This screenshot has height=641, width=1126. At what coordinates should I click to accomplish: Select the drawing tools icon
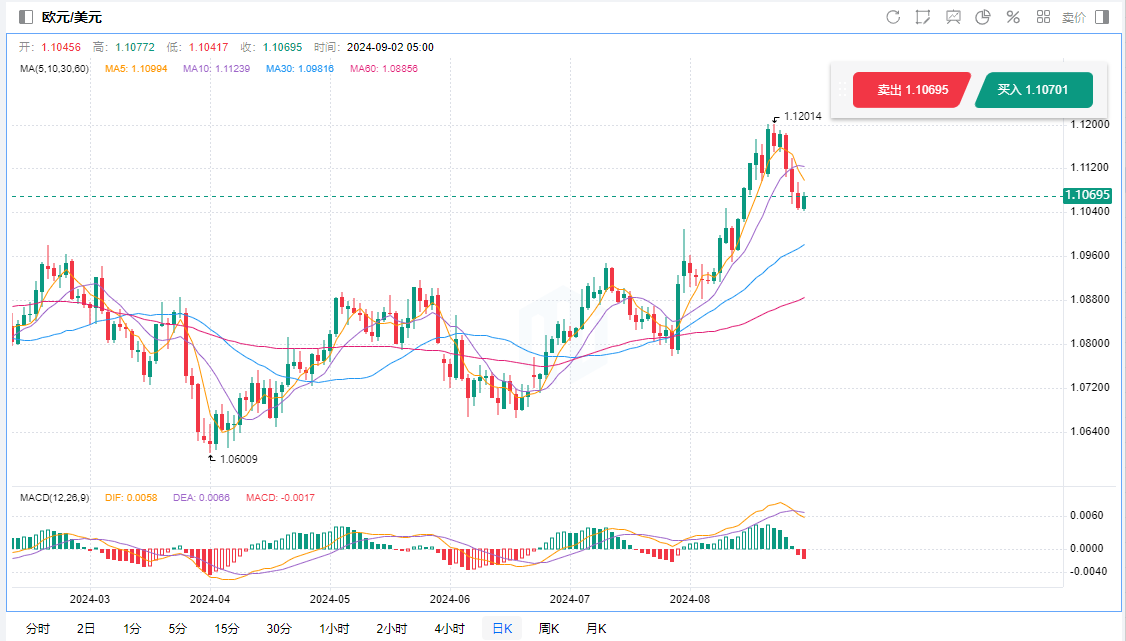[x=923, y=17]
